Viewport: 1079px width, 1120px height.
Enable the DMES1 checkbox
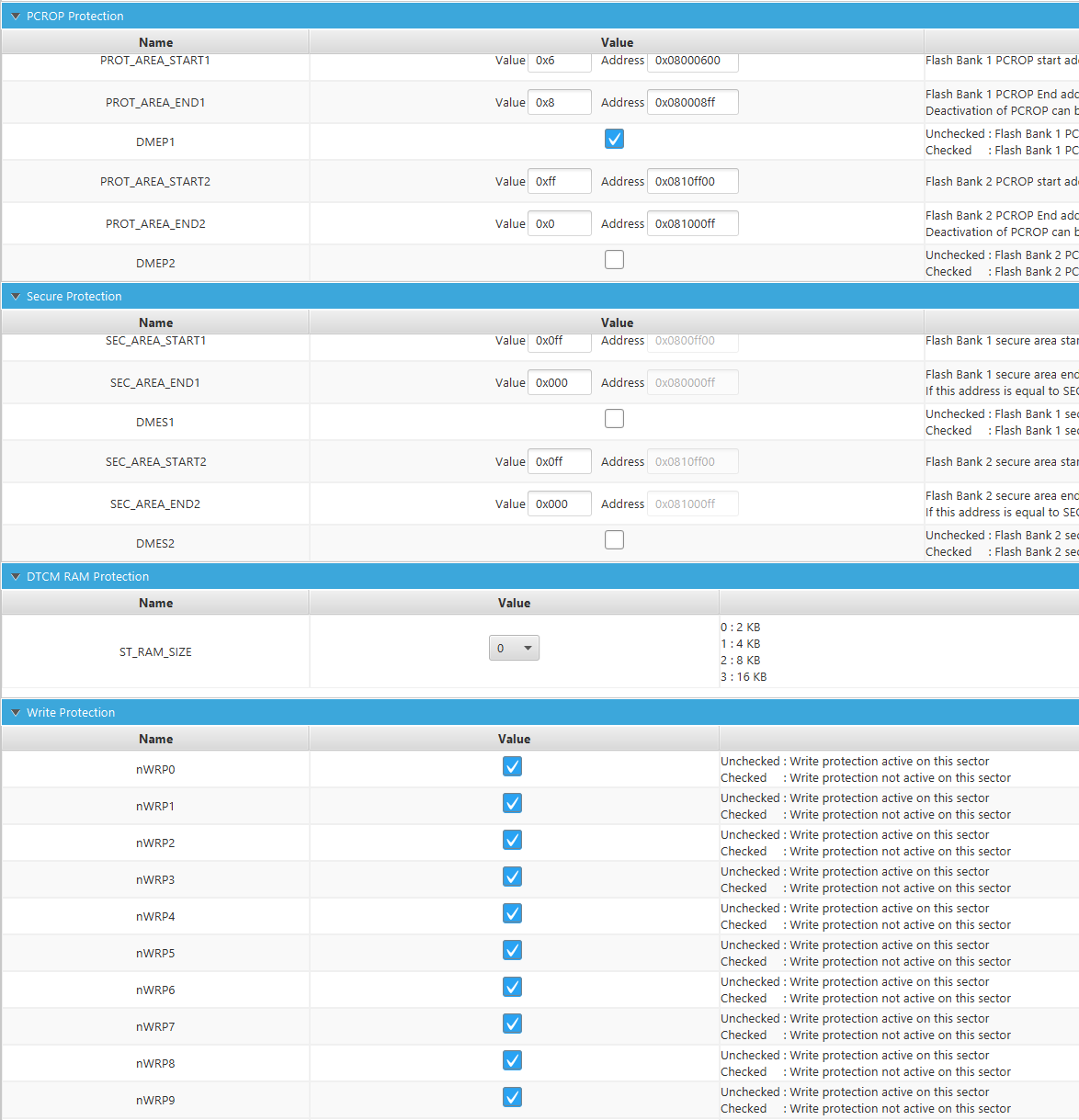tap(614, 418)
